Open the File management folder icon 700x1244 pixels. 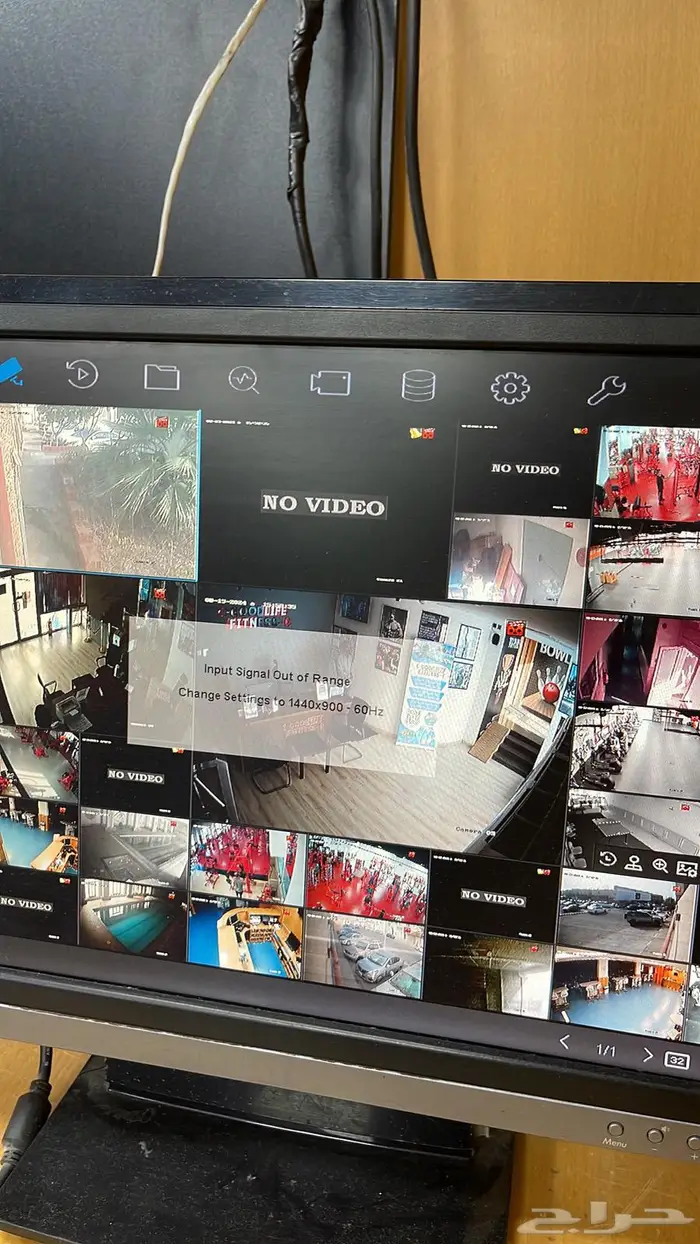click(x=161, y=377)
